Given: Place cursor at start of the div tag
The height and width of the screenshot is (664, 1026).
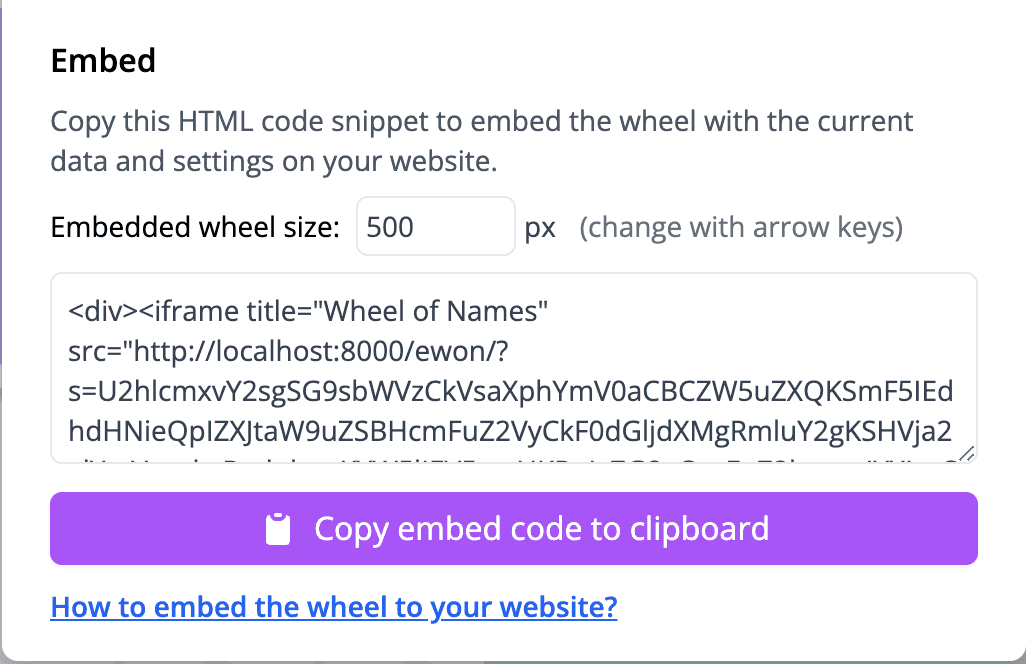Looking at the screenshot, I should click(x=69, y=311).
